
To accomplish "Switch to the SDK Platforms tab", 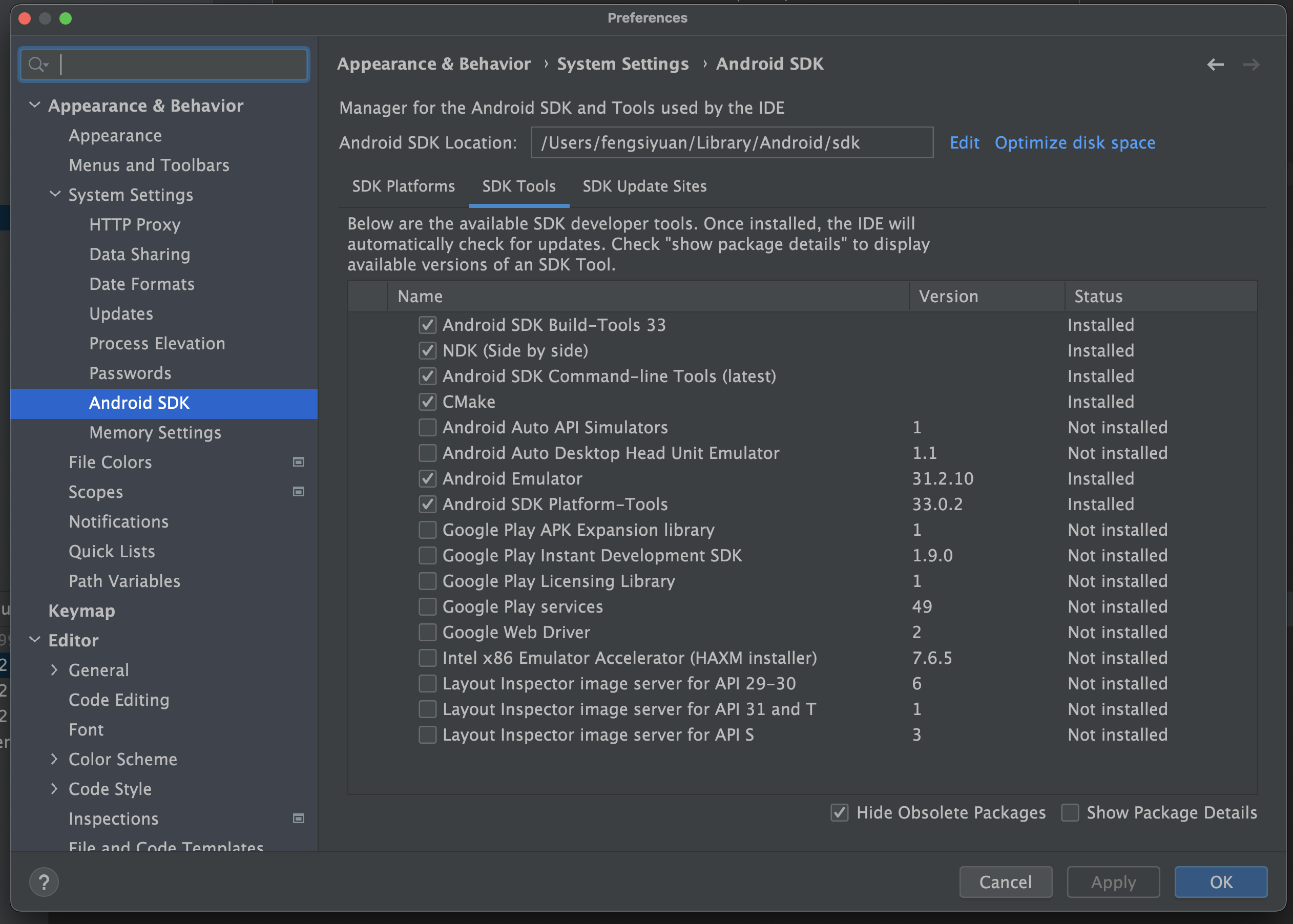I will (403, 186).
